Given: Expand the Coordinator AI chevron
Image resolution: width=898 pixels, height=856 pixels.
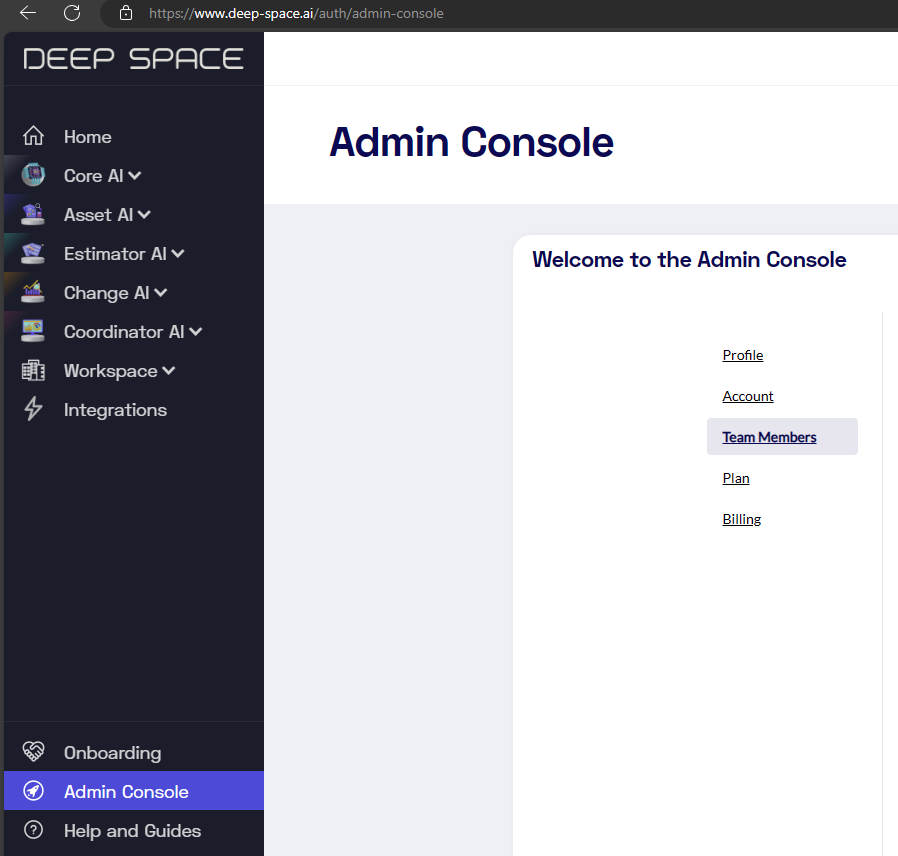Looking at the screenshot, I should (196, 332).
